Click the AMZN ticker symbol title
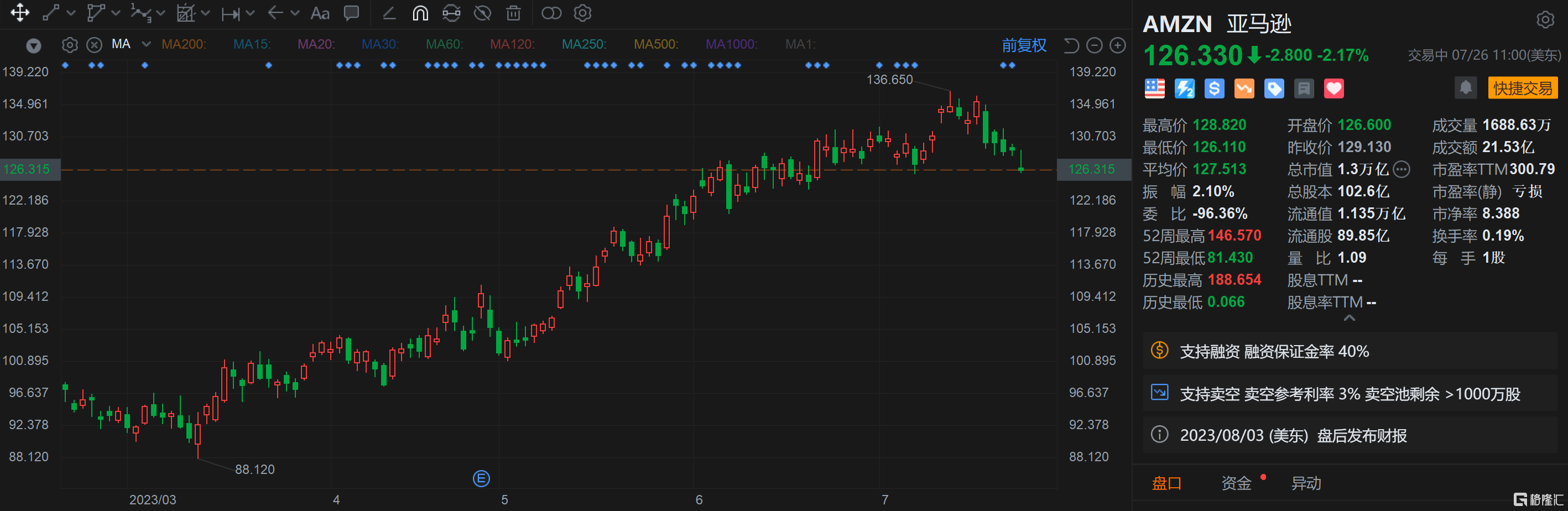 click(1177, 24)
